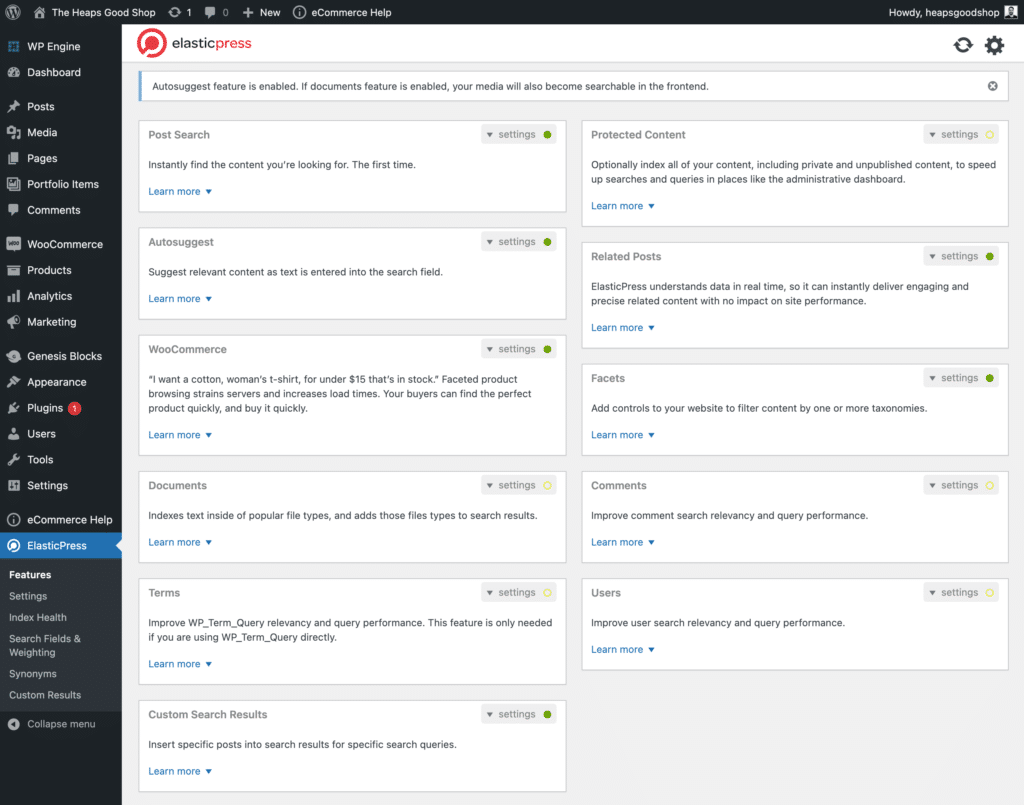Click the user avatar in the admin bar
Image resolution: width=1024 pixels, height=805 pixels.
pos(1011,12)
